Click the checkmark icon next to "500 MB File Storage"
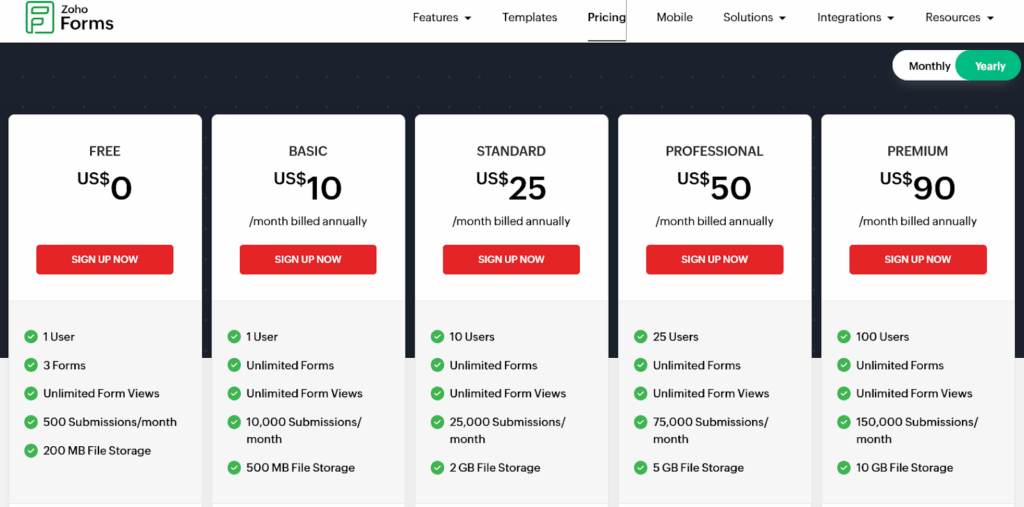The height and width of the screenshot is (507, 1024). 234,468
